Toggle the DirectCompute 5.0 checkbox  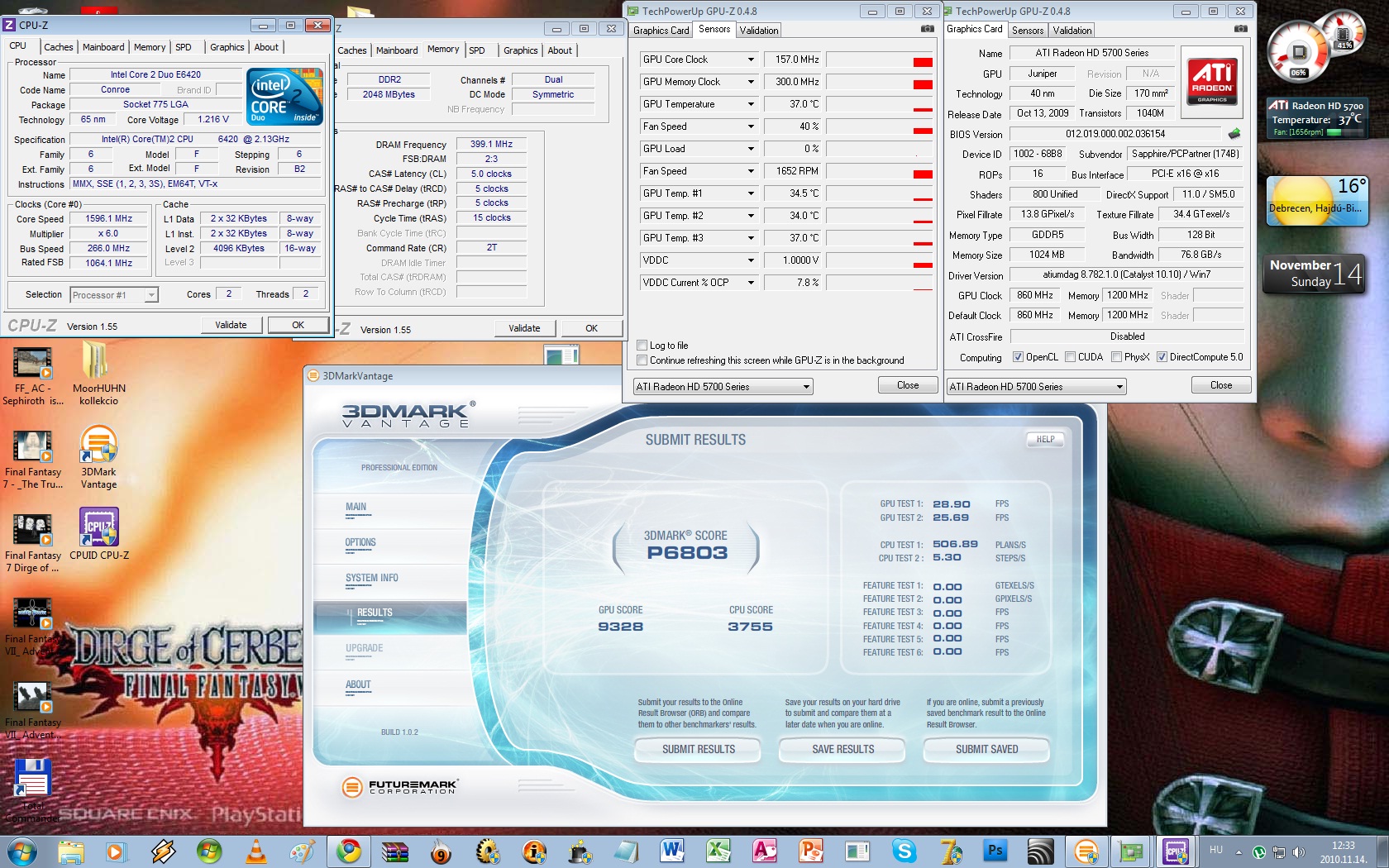(1162, 357)
